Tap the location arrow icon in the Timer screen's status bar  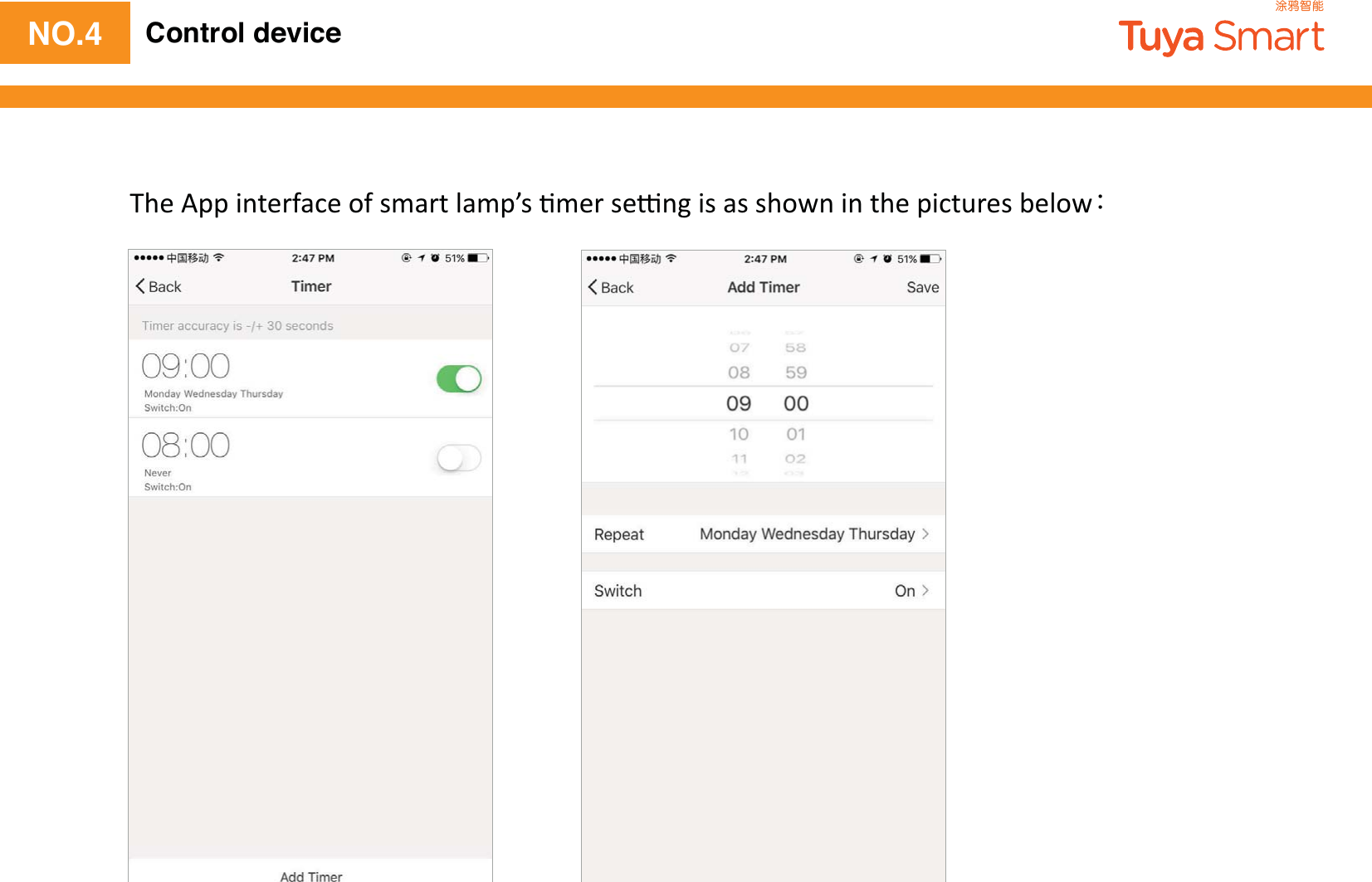click(x=422, y=258)
